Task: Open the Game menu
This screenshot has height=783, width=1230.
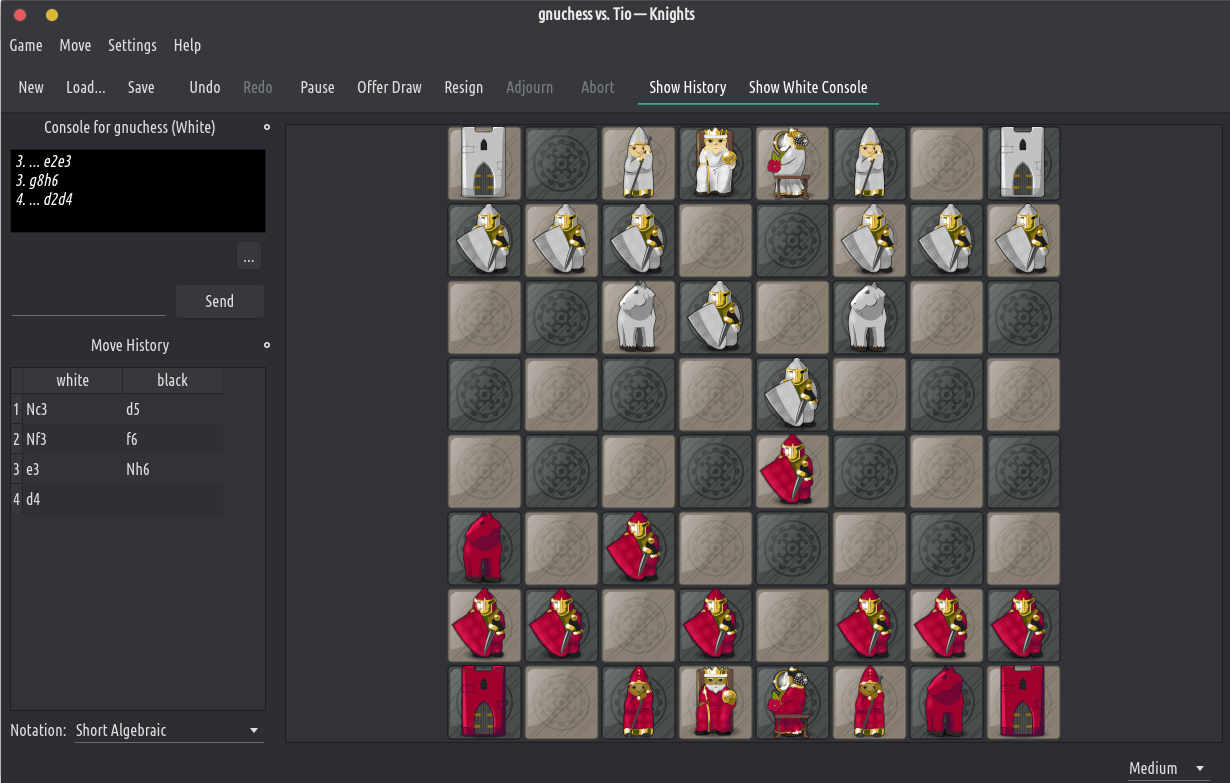Action: [26, 45]
